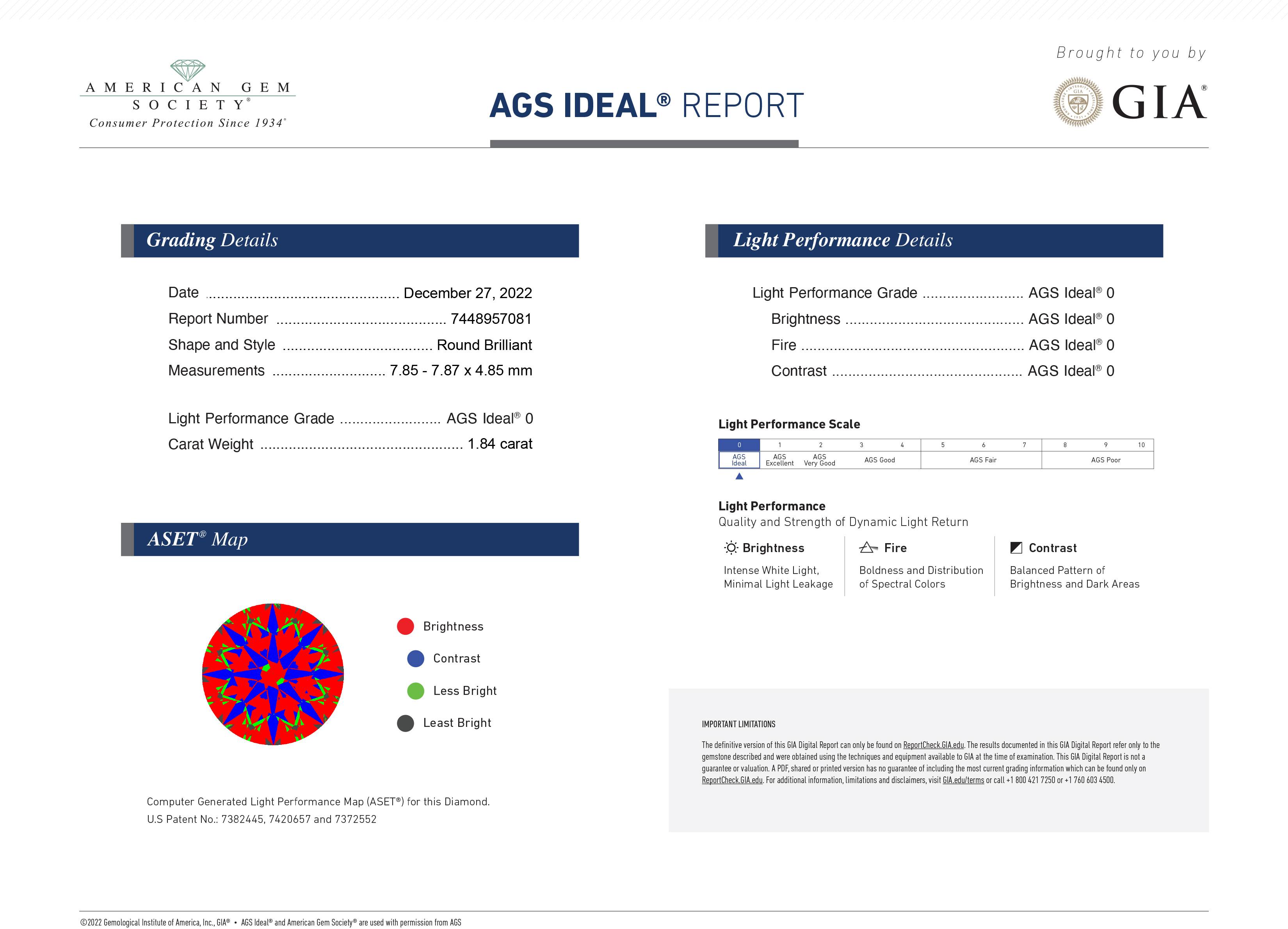Image resolution: width=1288 pixels, height=929 pixels.
Task: Click the Balanced Pattern of Brightness description
Action: pos(1075,577)
